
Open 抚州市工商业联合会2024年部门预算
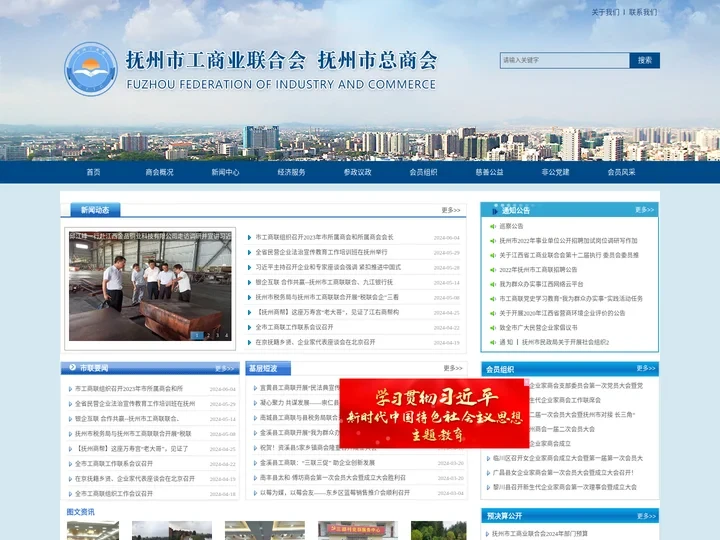point(540,534)
